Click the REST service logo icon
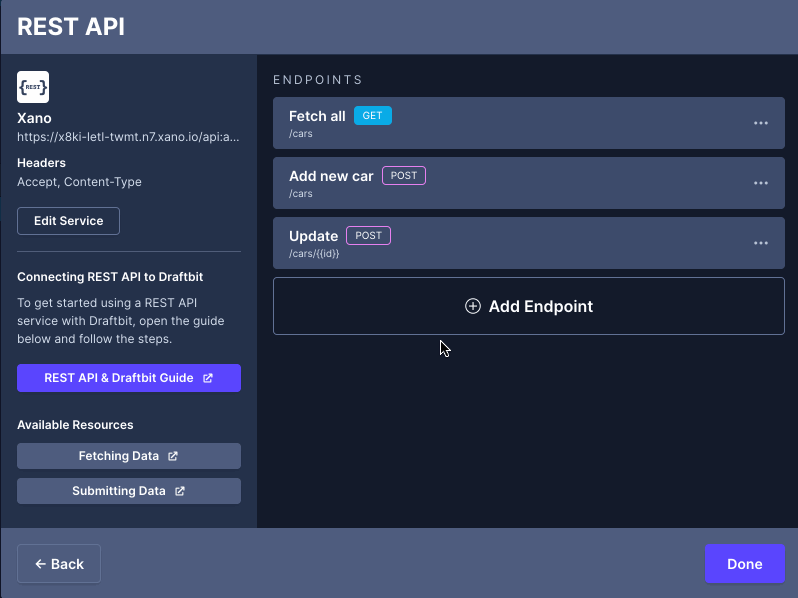 [33, 87]
